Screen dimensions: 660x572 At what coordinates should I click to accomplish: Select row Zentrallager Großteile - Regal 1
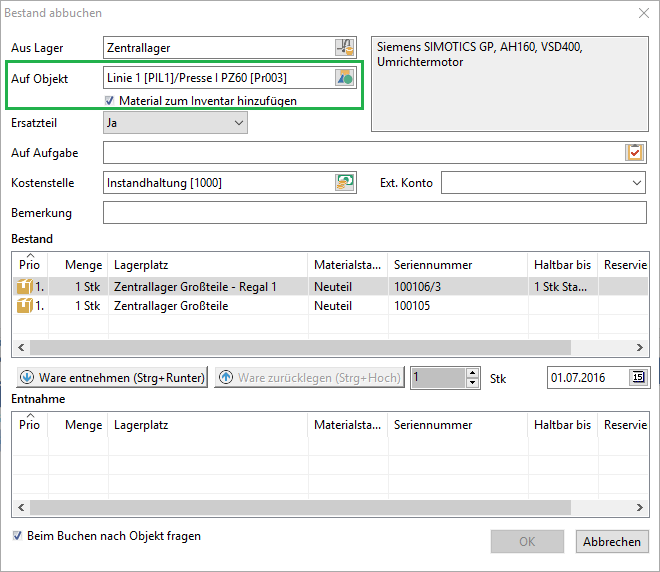pos(330,287)
